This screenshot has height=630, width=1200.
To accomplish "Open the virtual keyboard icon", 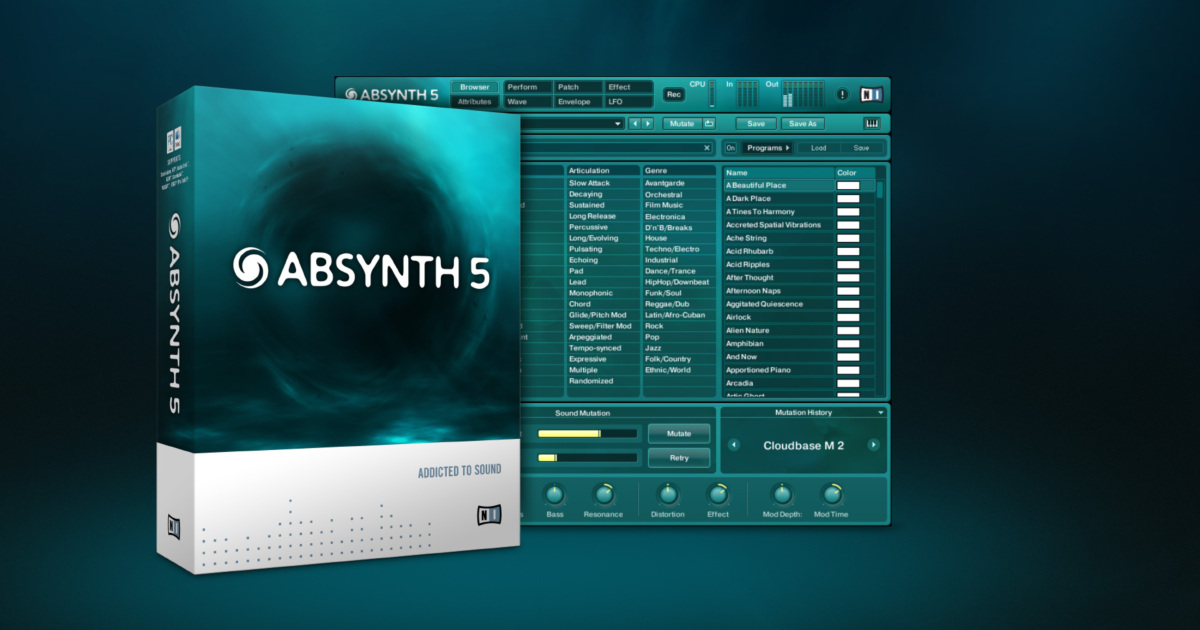I will click(872, 123).
